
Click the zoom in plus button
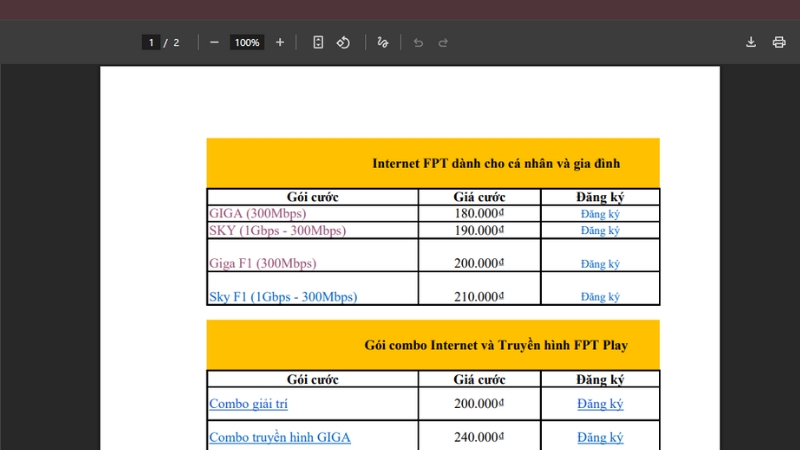[x=280, y=42]
